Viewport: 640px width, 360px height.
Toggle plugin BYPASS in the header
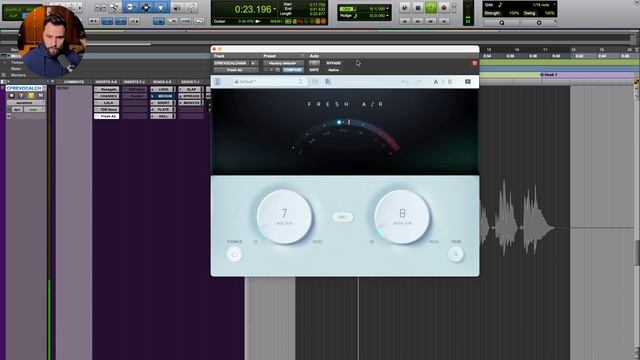tap(333, 63)
